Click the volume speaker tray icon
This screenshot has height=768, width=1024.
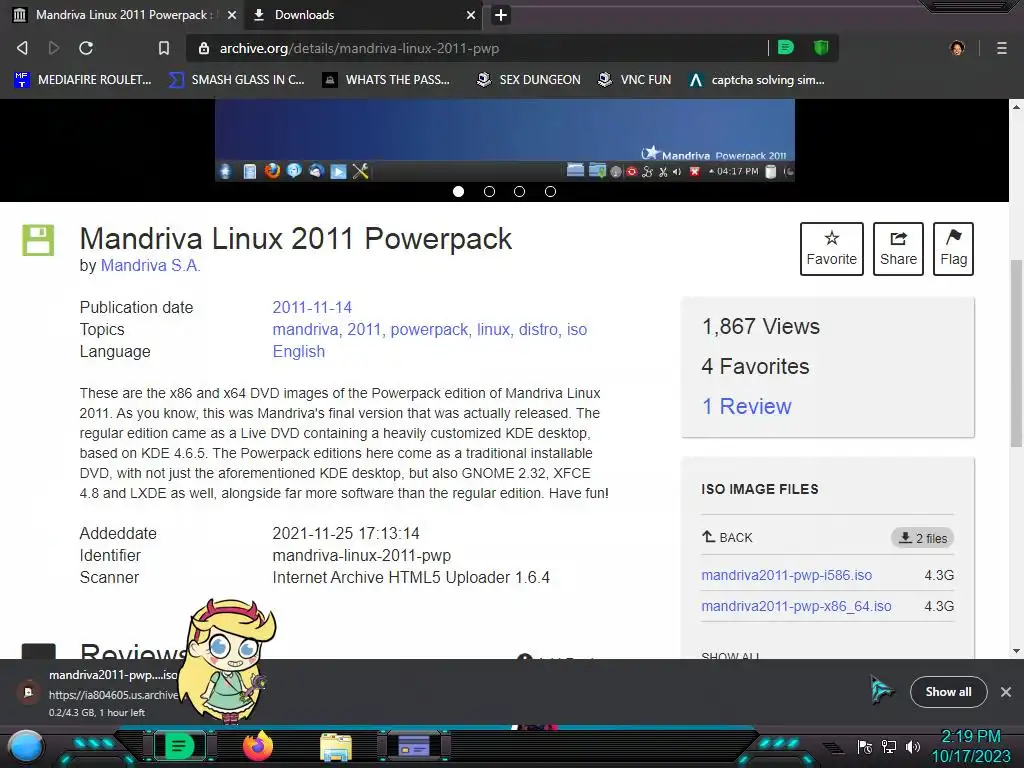tap(912, 747)
